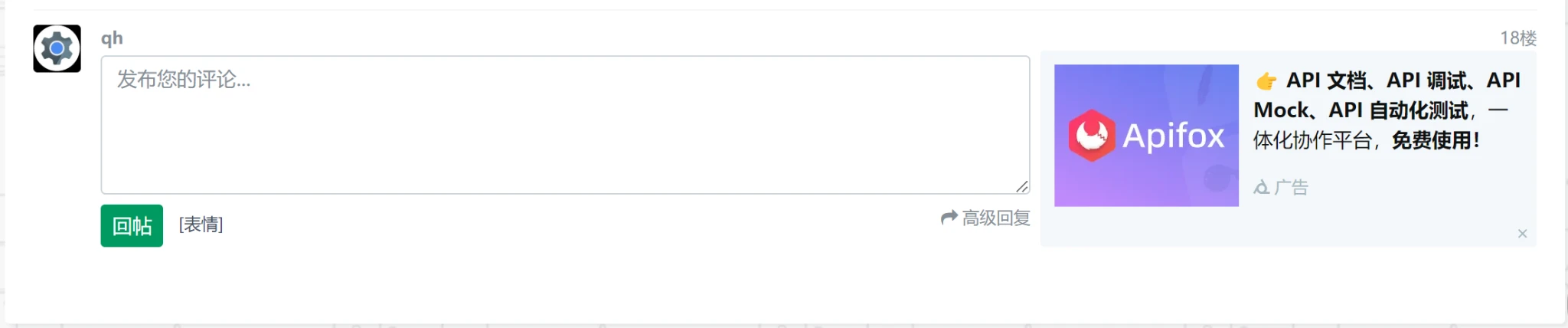The image size is (1568, 328).
Task: Click the Mock、API 自动化测试 ad text
Action: tap(1361, 110)
